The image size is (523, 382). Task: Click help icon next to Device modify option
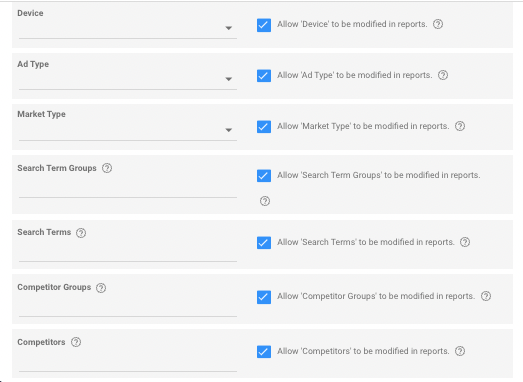438,24
